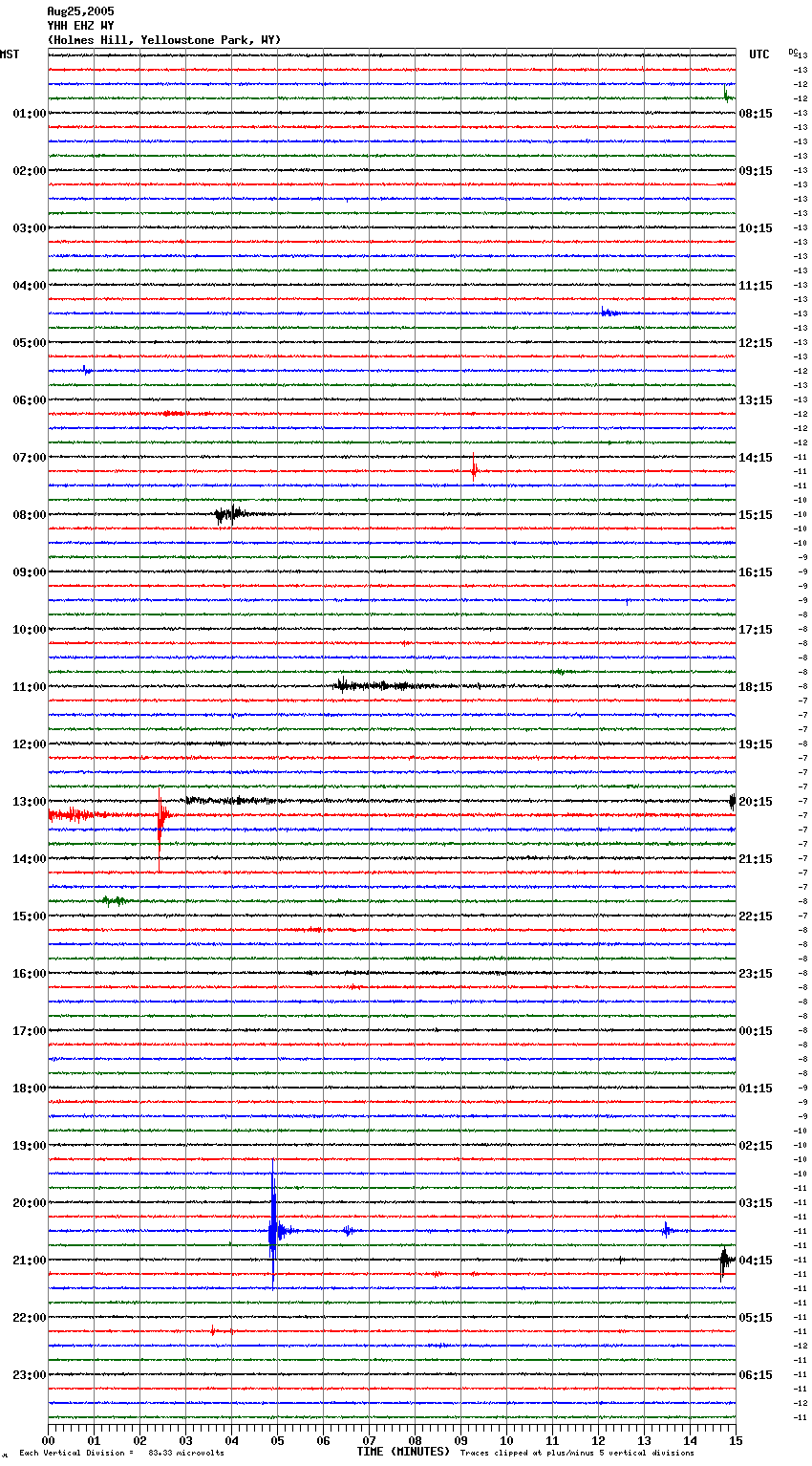Click minute tick "15" on time axis
The width and height of the screenshot is (812, 1466).
pyautogui.click(x=736, y=1440)
